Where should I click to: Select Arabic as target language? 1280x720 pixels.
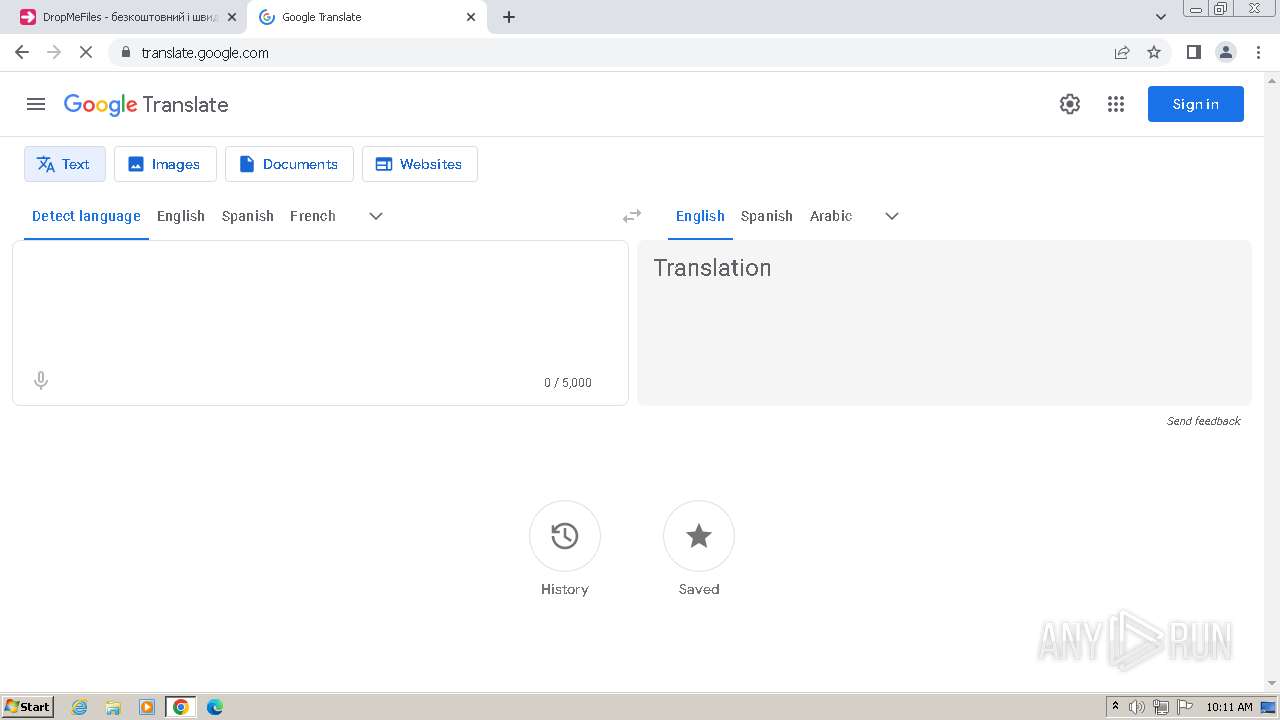(x=831, y=216)
